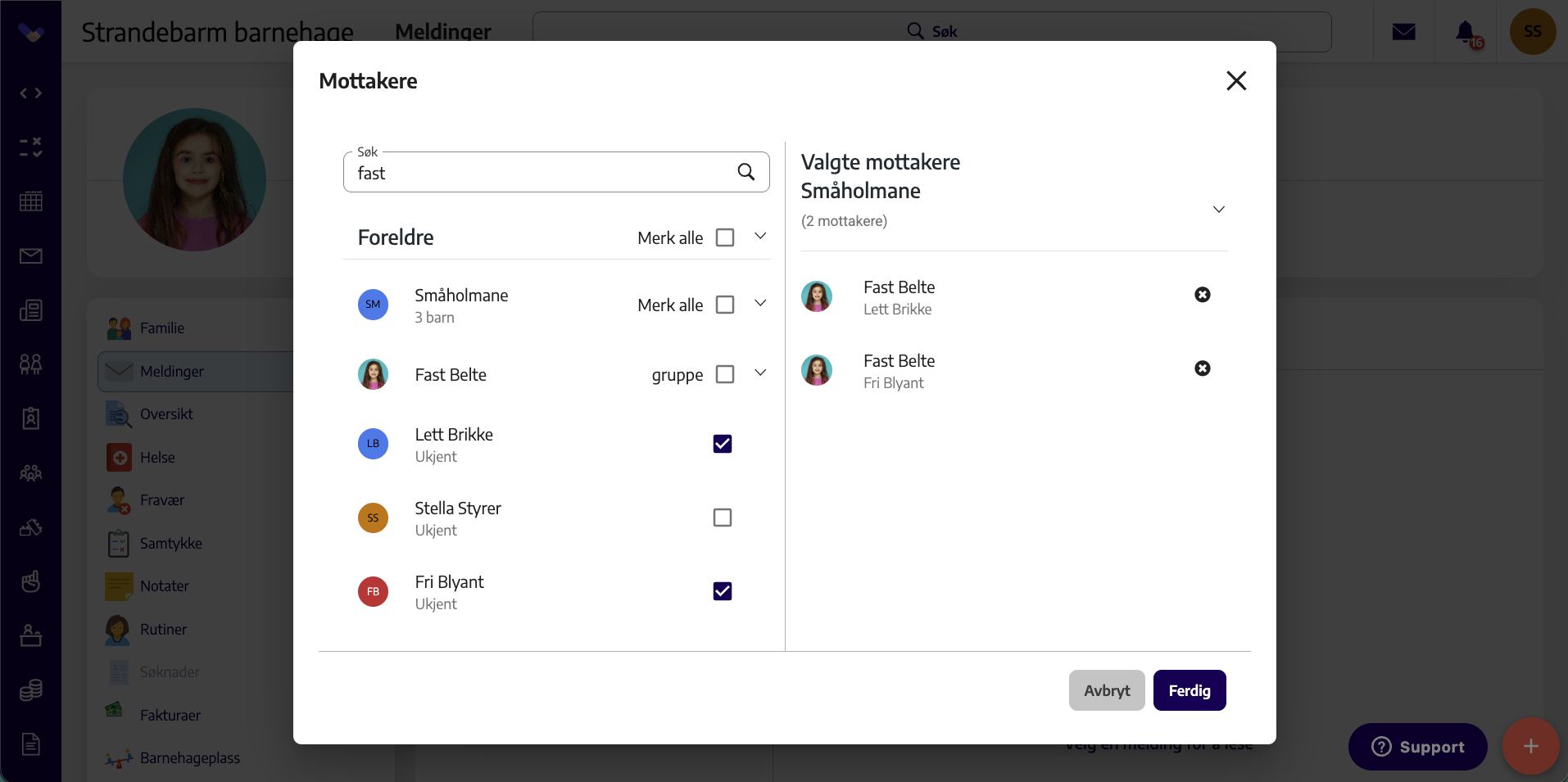Open the notifications bell icon
This screenshot has height=782, width=1568.
click(1466, 32)
